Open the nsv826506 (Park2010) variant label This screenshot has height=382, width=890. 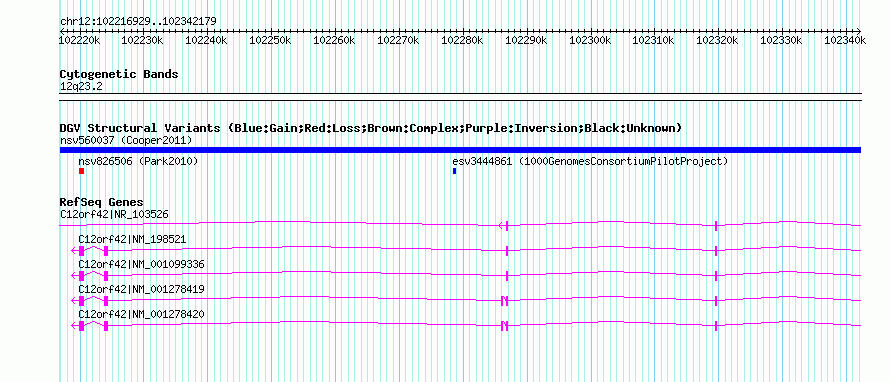click(x=138, y=162)
